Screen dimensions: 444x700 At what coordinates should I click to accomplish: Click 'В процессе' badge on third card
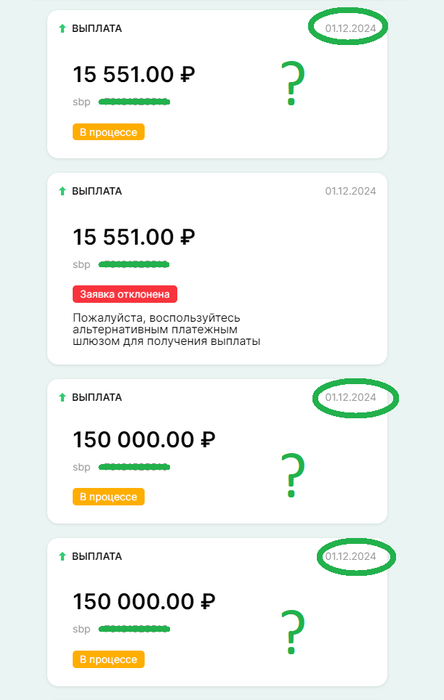pos(108,497)
